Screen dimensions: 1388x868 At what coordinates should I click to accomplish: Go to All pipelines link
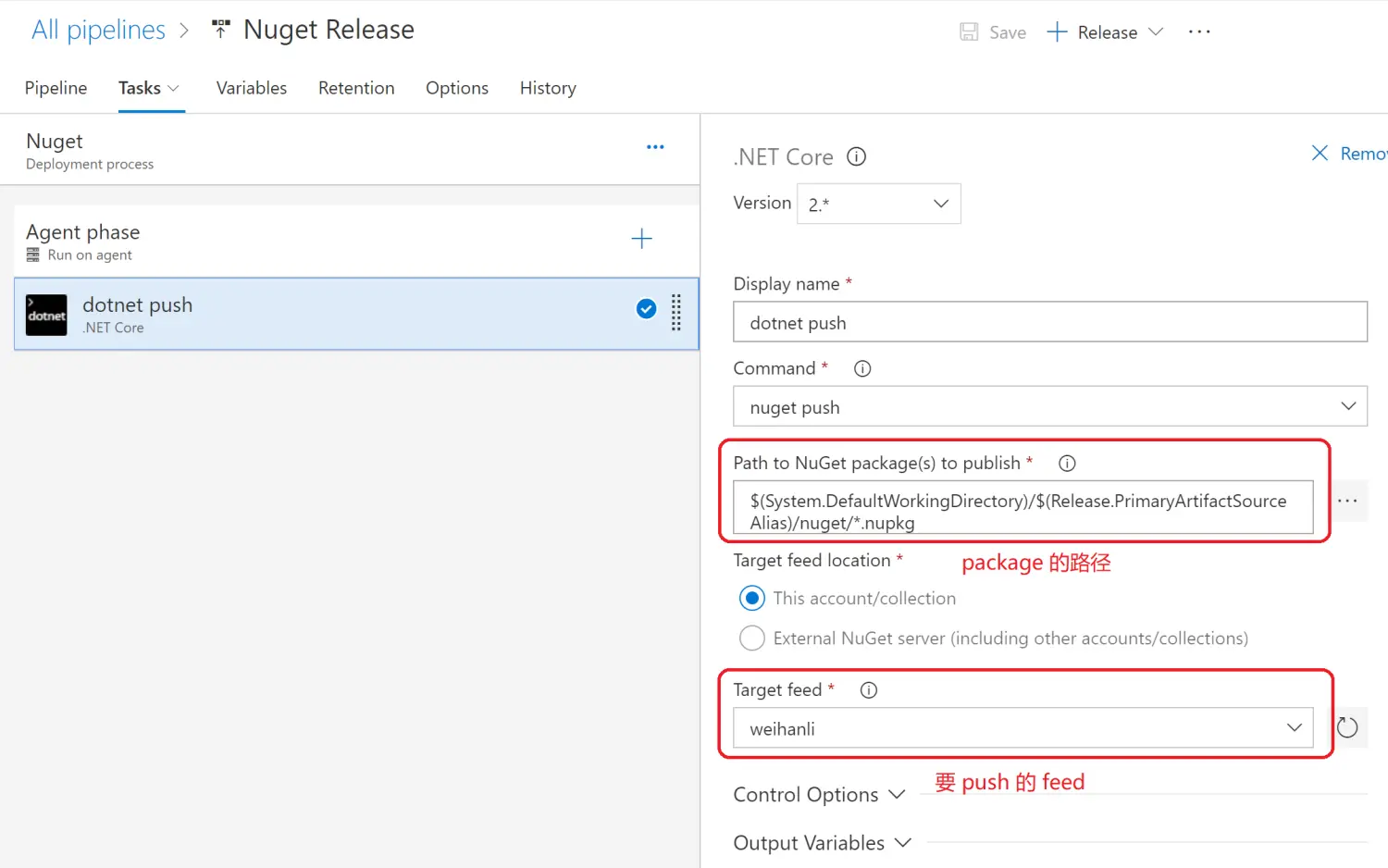coord(98,30)
